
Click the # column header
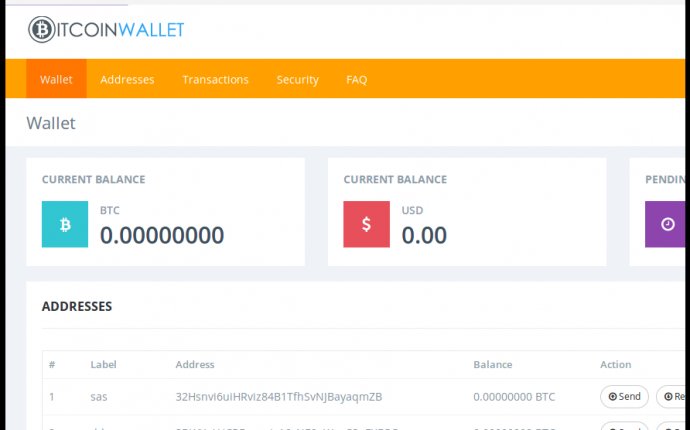tap(52, 364)
